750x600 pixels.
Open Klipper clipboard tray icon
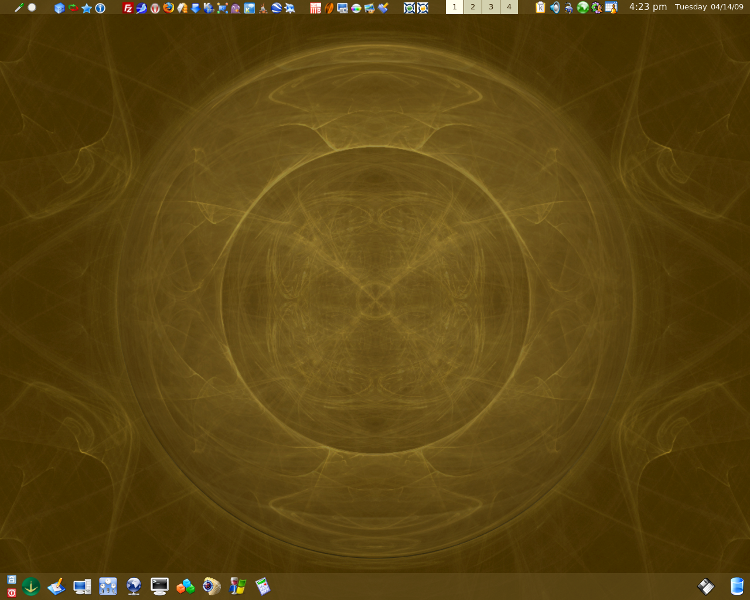540,8
